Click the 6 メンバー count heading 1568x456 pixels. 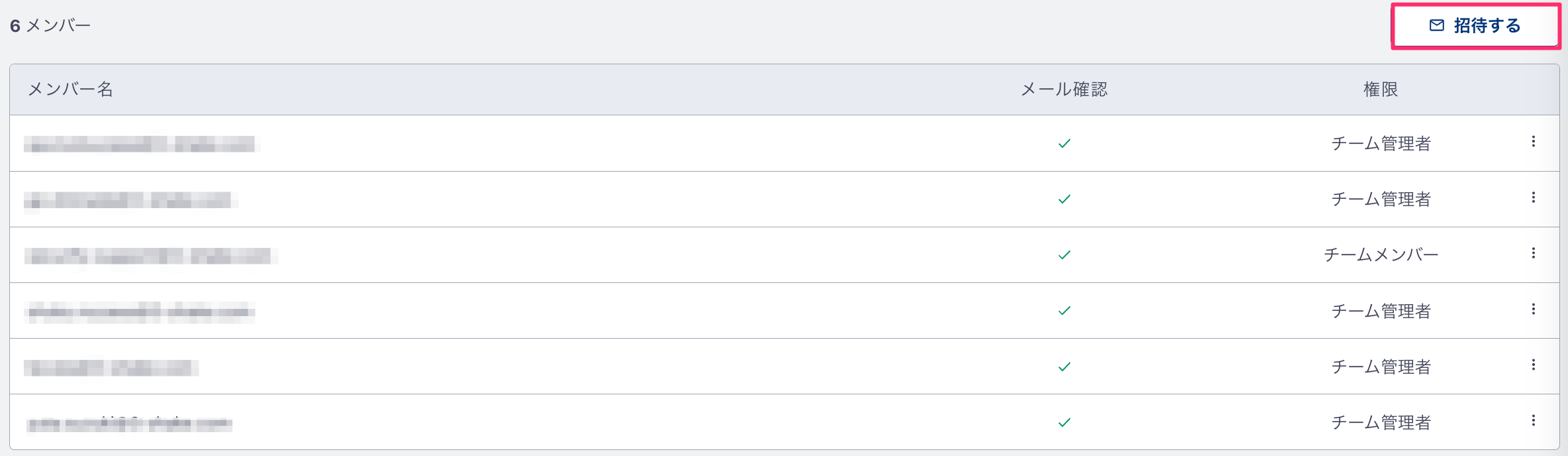[50, 26]
